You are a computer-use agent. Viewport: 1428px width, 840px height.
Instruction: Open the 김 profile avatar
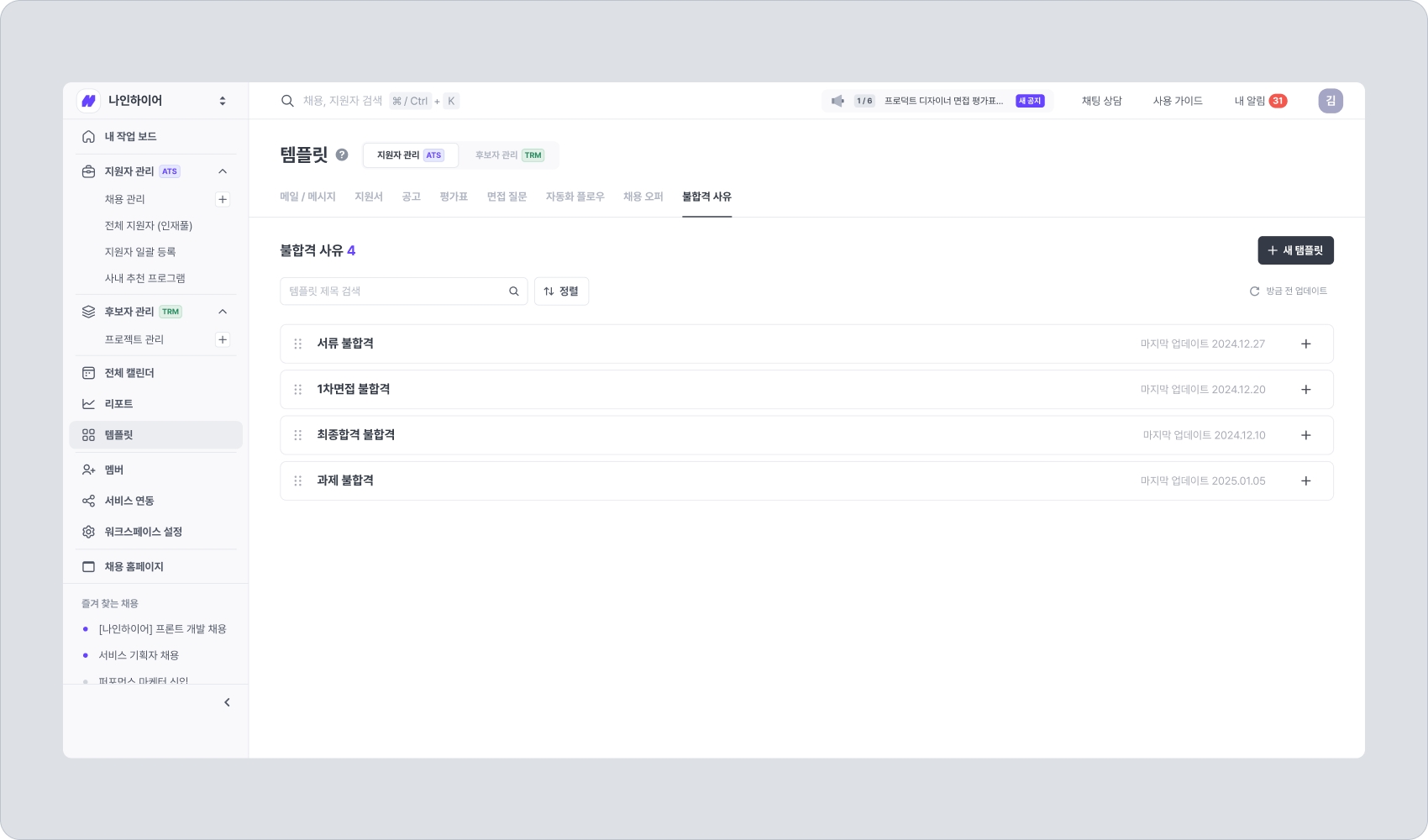pos(1331,101)
